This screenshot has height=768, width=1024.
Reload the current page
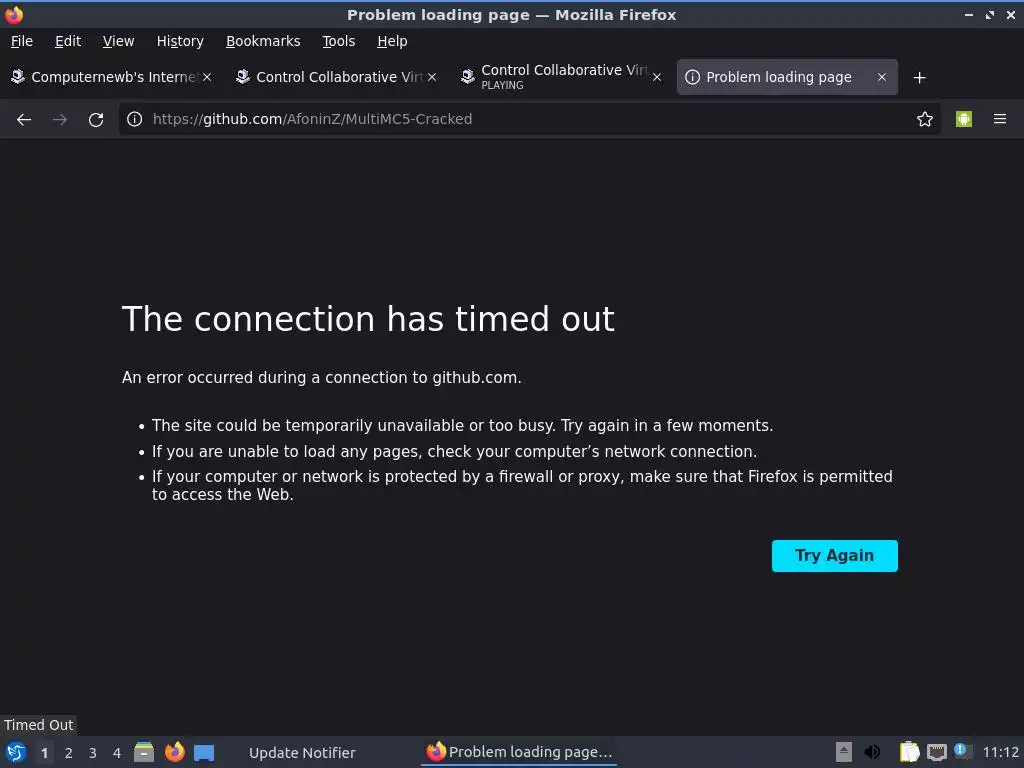point(96,120)
